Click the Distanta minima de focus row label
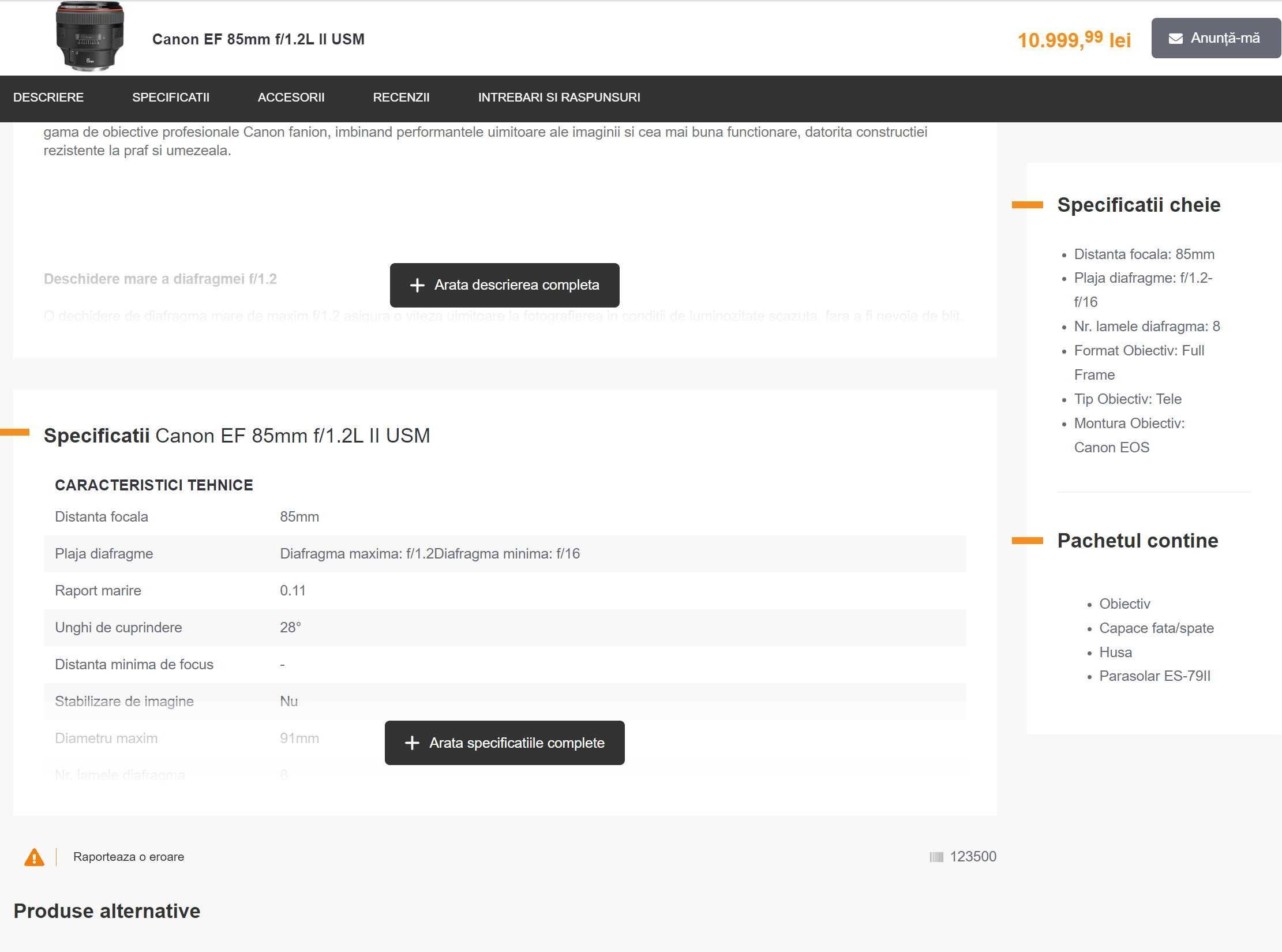Viewport: 1282px width, 952px height. click(x=134, y=665)
